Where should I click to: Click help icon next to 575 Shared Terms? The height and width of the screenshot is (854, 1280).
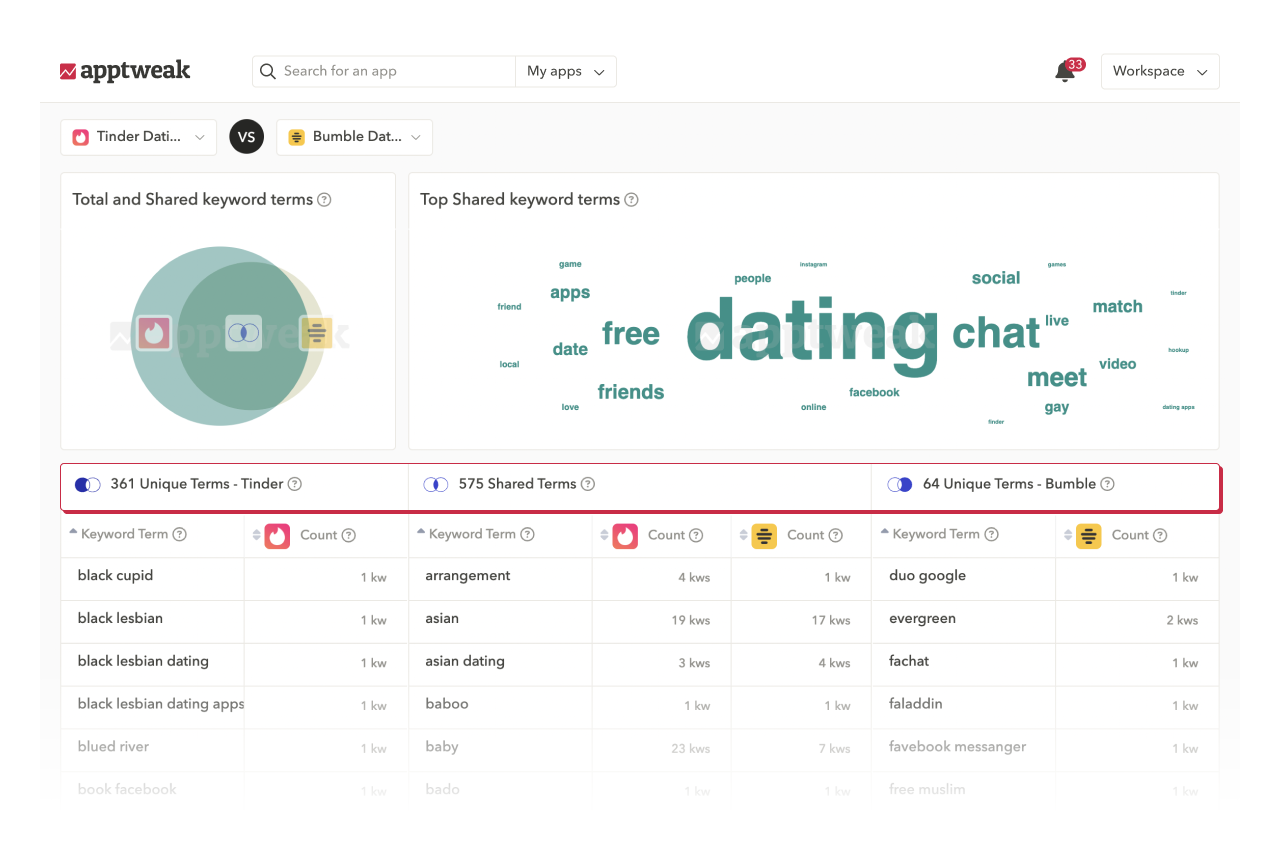(588, 484)
